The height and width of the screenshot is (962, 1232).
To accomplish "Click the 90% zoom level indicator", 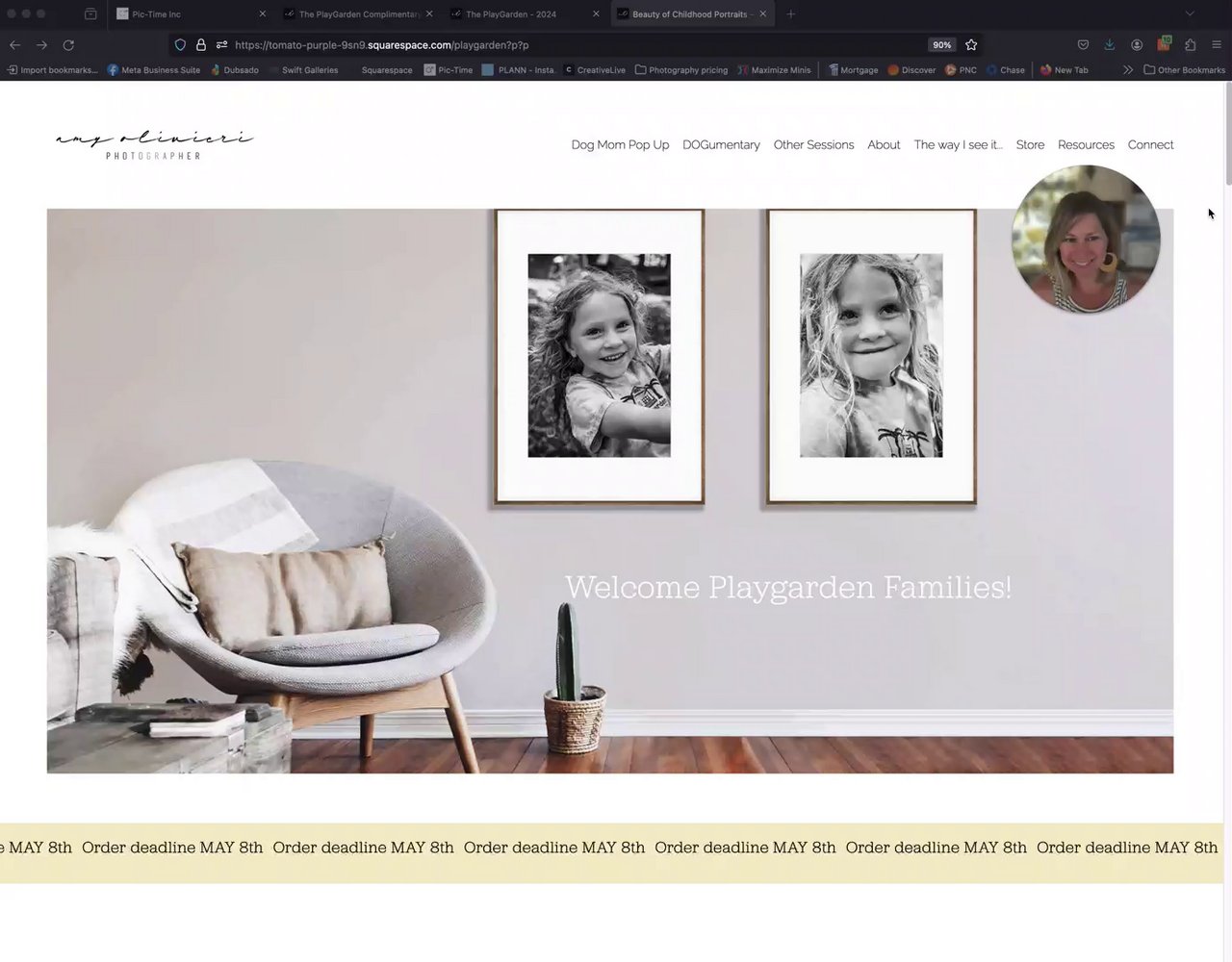I will tap(941, 45).
